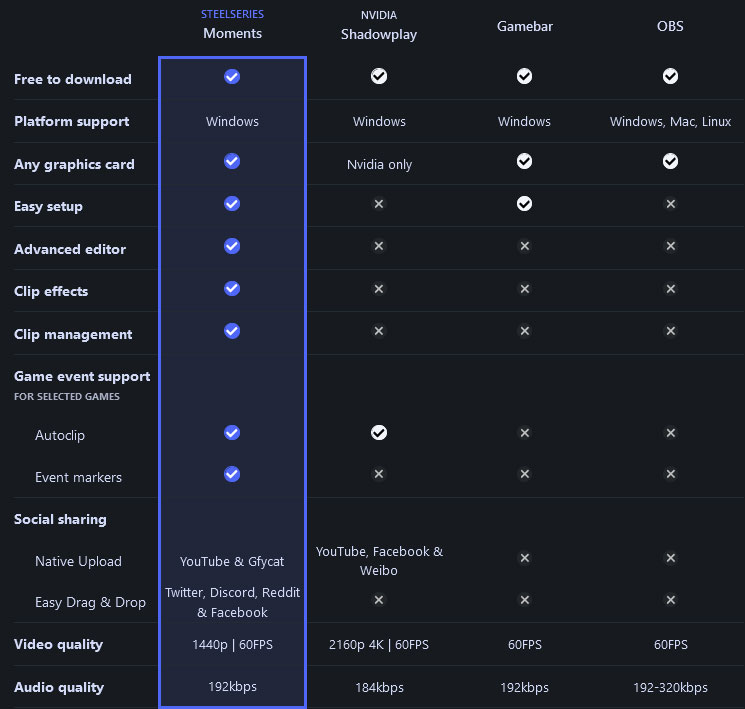Select the NVIDIA Shadowplay column header
Screen dimensions: 745x709
[x=379, y=26]
